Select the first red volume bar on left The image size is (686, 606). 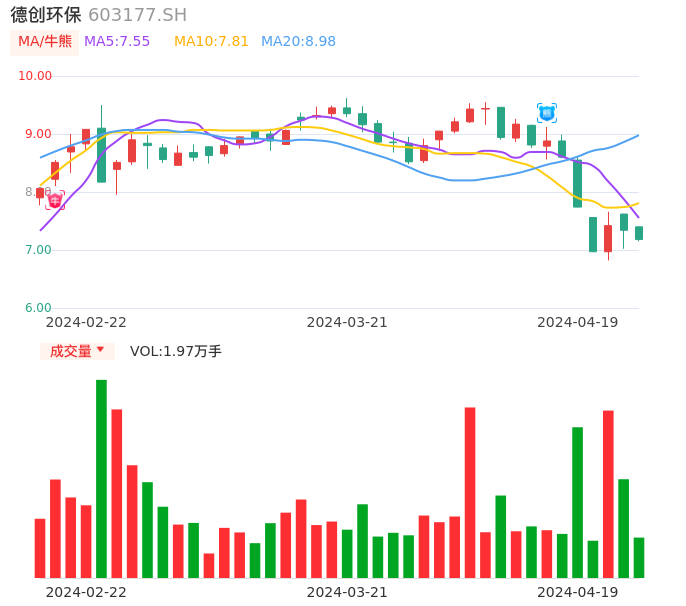click(x=40, y=547)
